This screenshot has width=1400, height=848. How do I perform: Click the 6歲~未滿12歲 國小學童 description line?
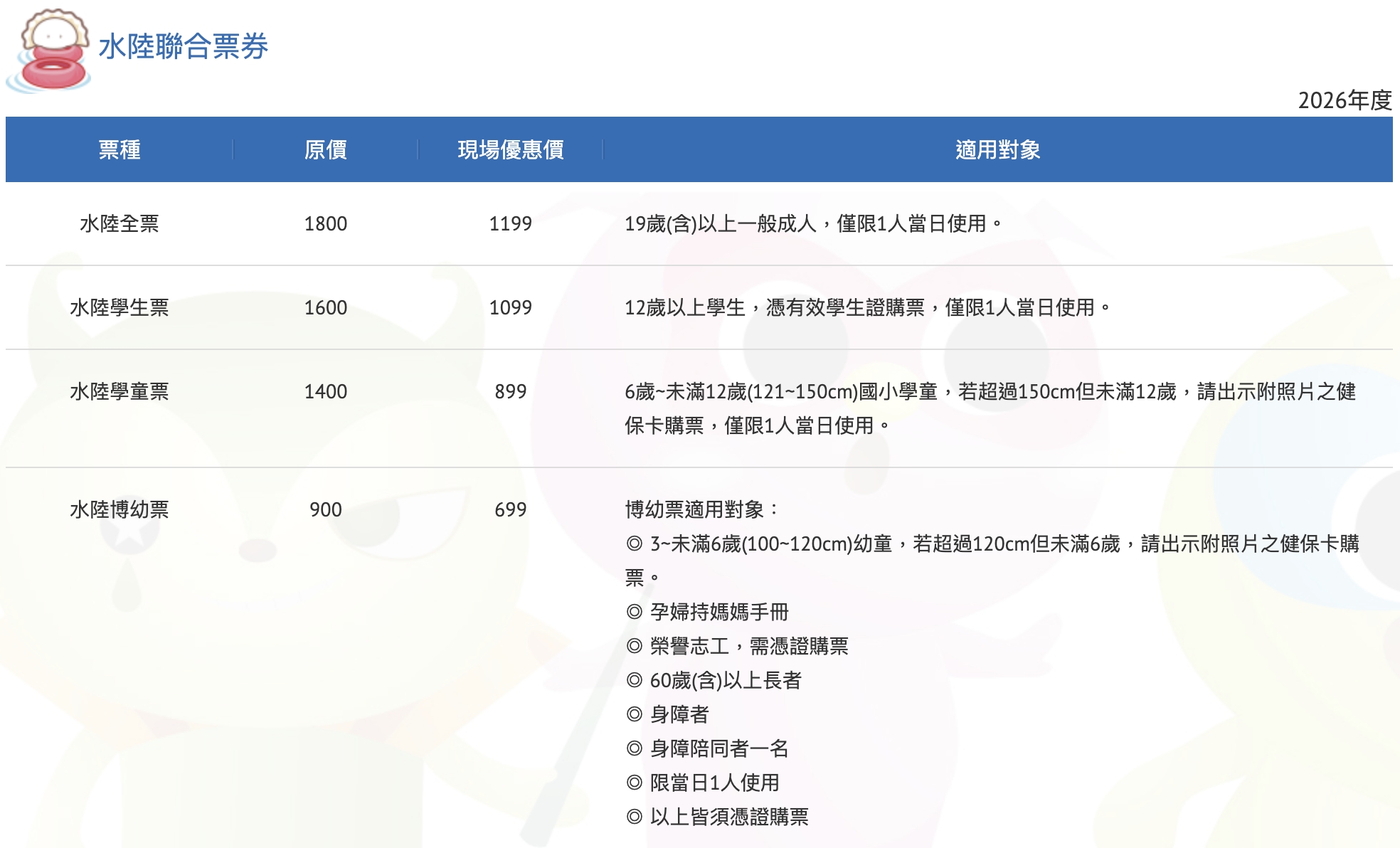990,392
